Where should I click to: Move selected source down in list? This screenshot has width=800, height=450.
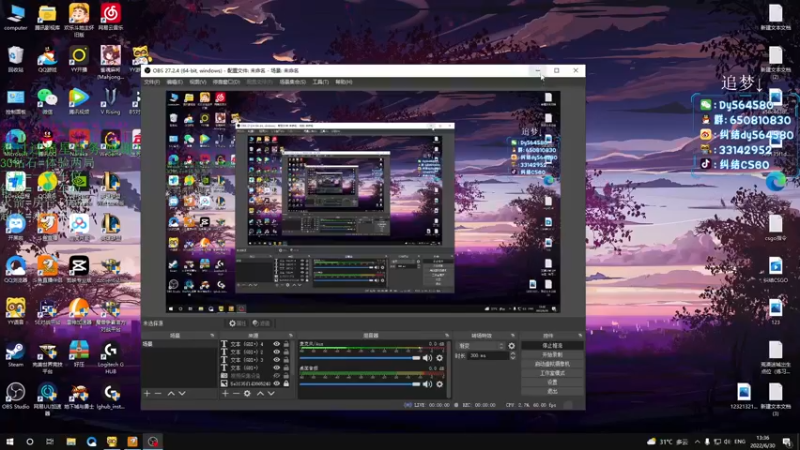tap(271, 393)
